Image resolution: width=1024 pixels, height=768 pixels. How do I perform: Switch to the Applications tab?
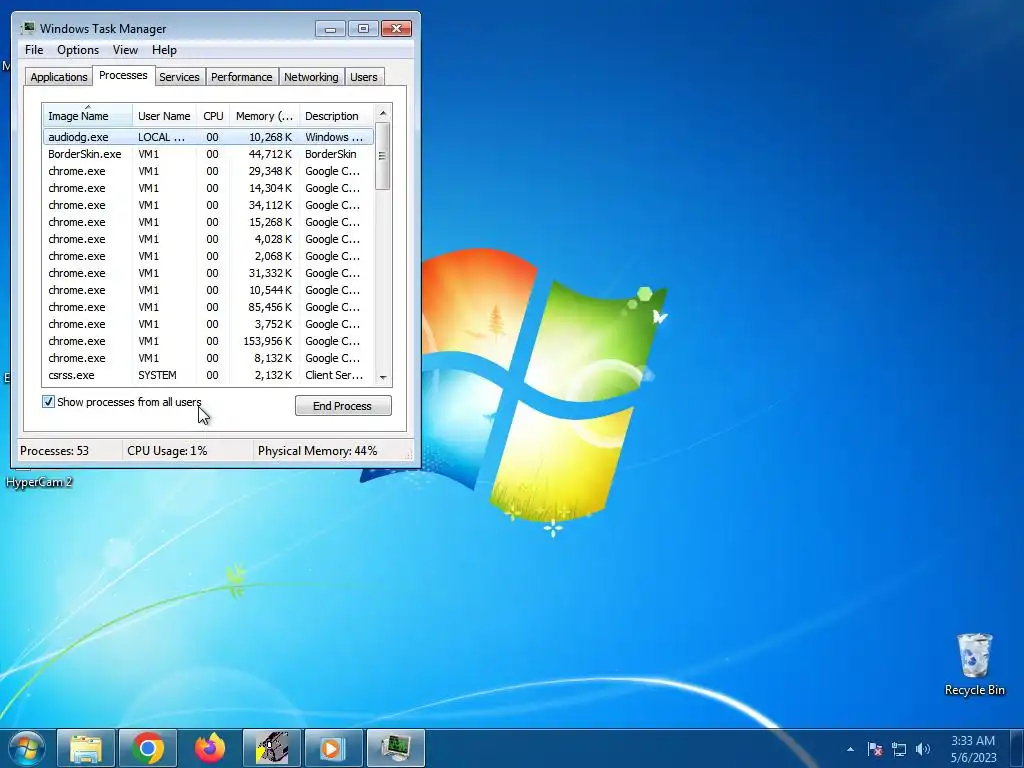59,76
